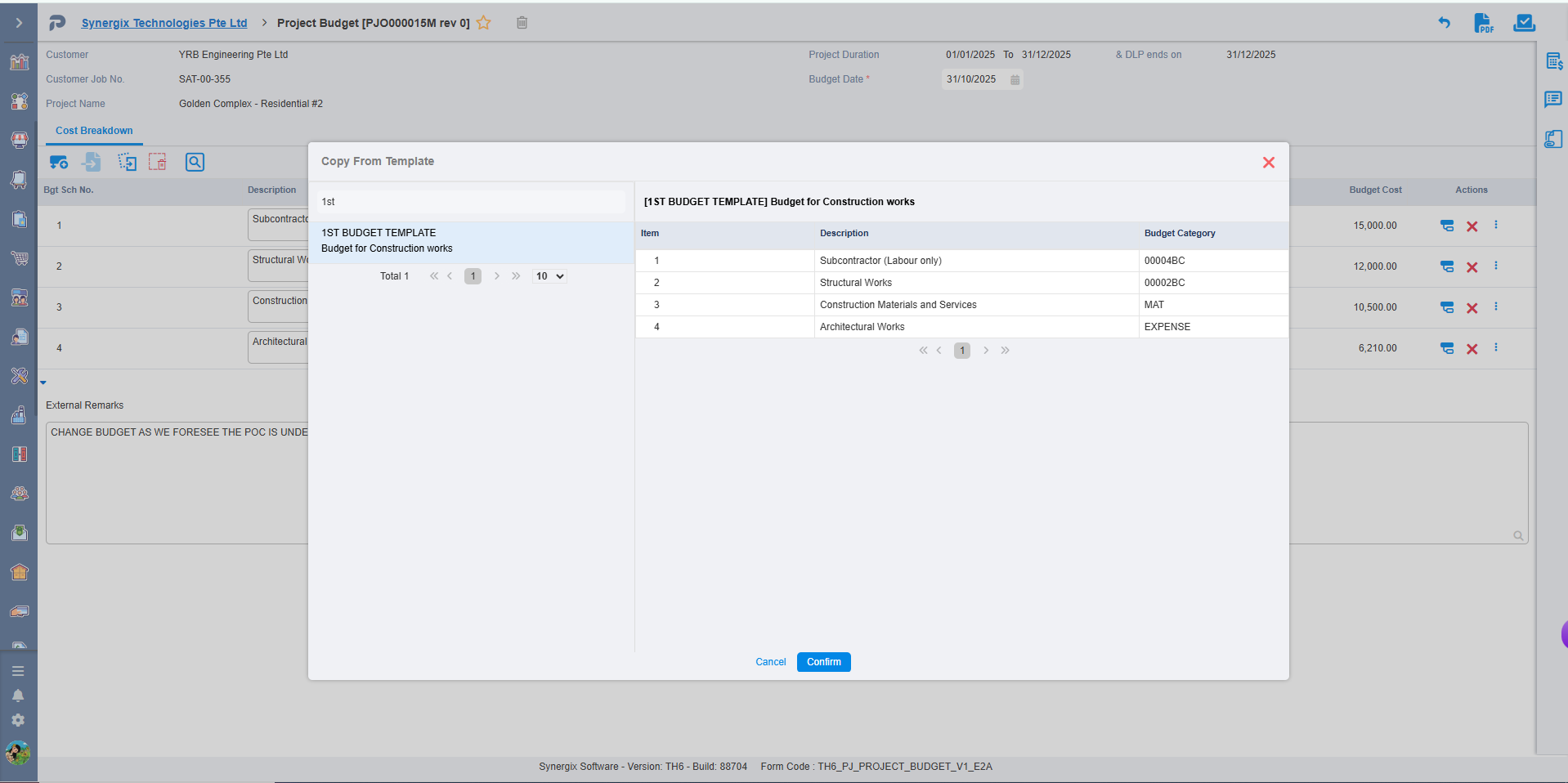This screenshot has width=1568, height=783.
Task: Click the undo back arrow icon
Action: 1445,23
